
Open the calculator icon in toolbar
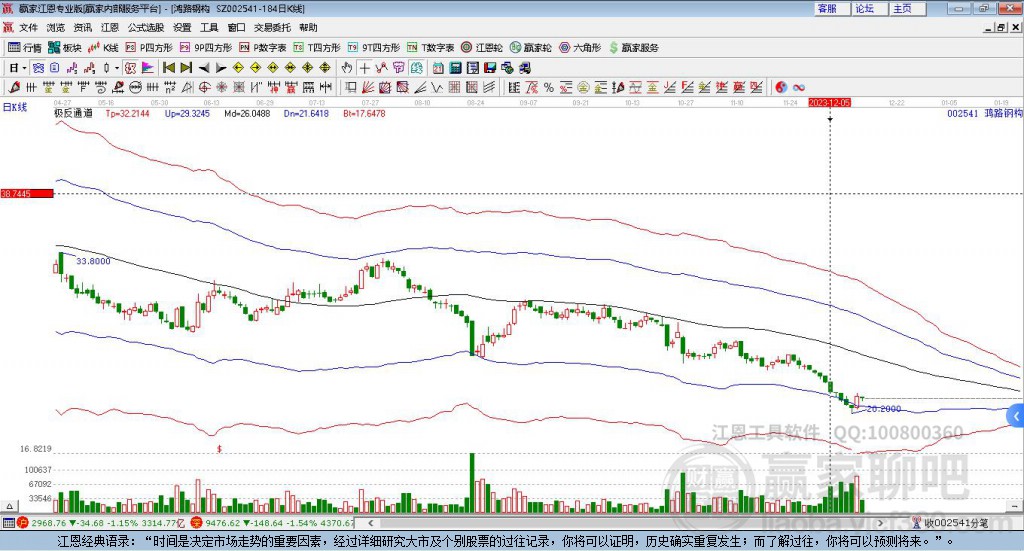(x=456, y=68)
